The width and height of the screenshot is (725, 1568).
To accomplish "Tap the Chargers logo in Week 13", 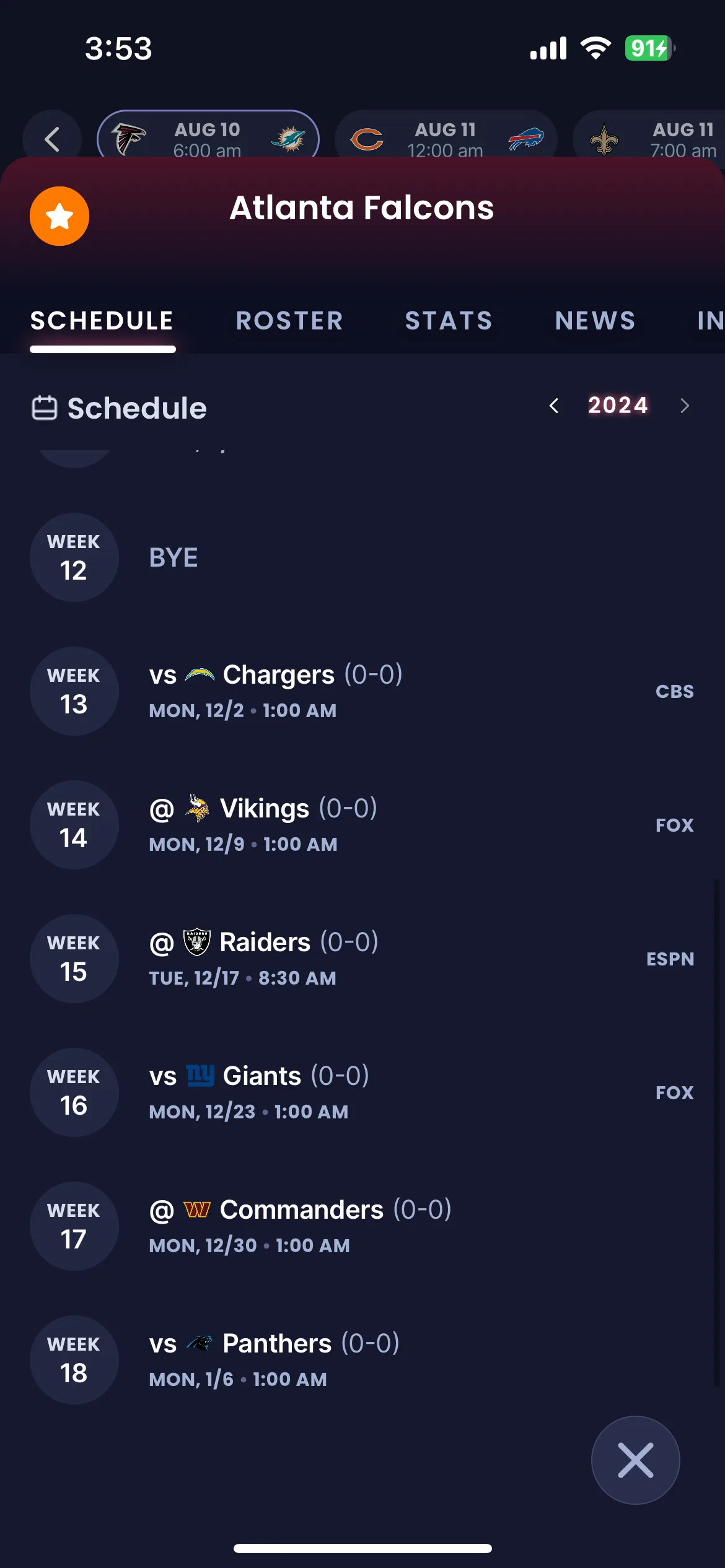I will pos(200,675).
